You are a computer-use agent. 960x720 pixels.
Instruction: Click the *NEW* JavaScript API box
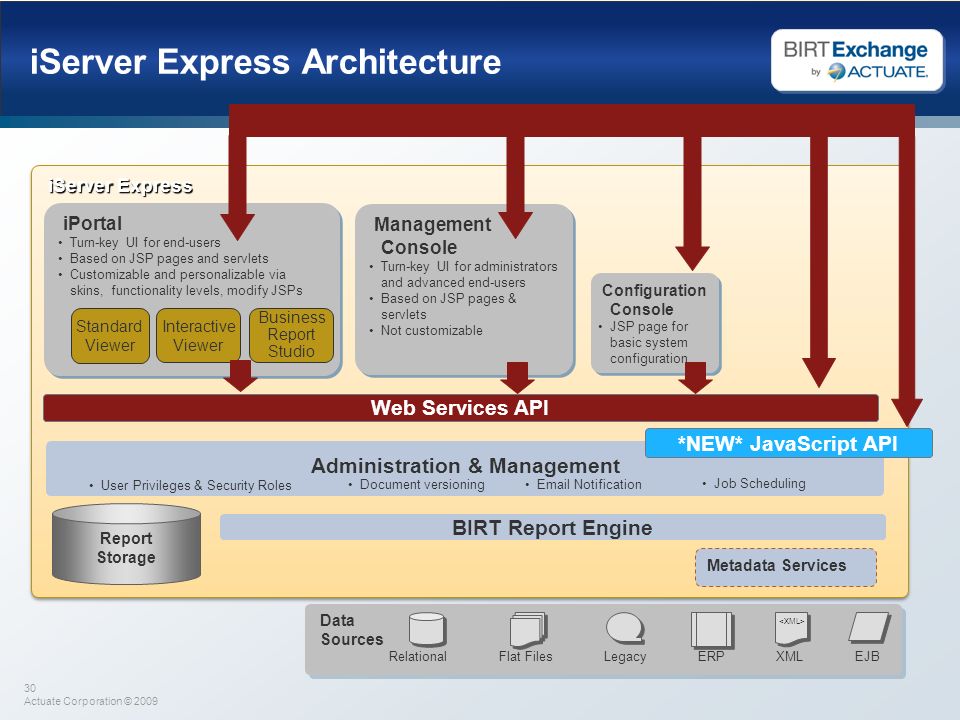click(x=789, y=443)
